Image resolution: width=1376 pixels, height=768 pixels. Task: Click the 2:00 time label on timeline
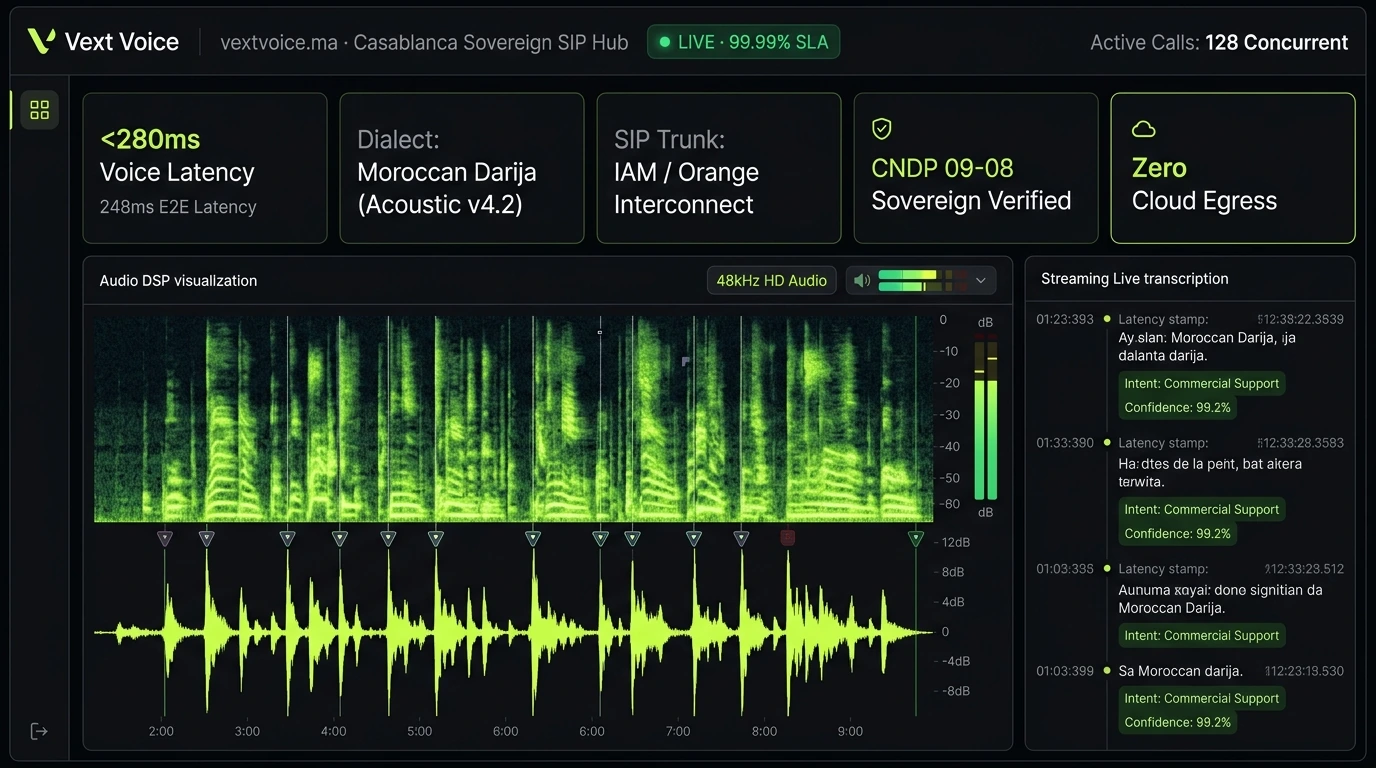pyautogui.click(x=161, y=731)
